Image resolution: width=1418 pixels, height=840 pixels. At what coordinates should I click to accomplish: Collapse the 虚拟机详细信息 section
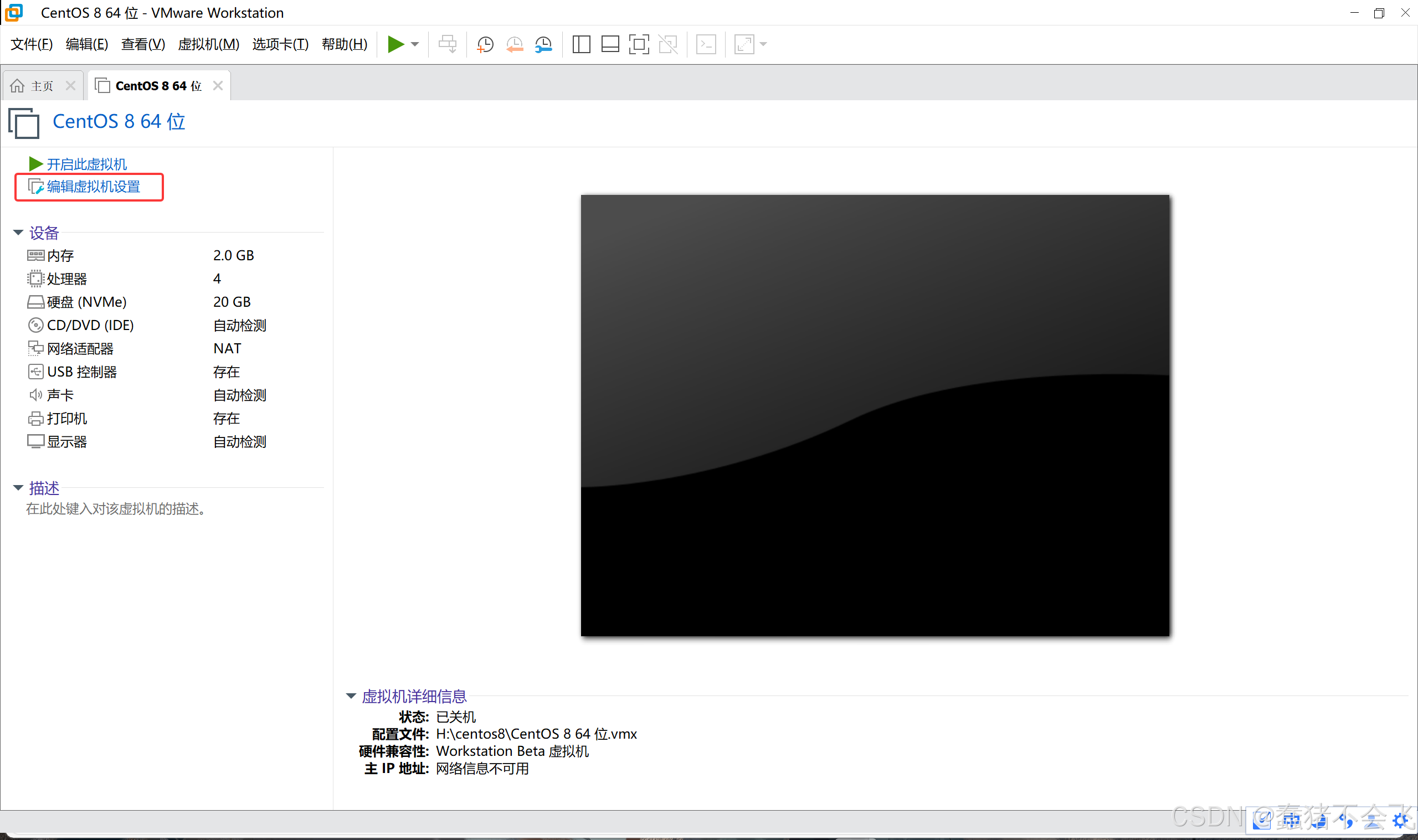point(351,696)
